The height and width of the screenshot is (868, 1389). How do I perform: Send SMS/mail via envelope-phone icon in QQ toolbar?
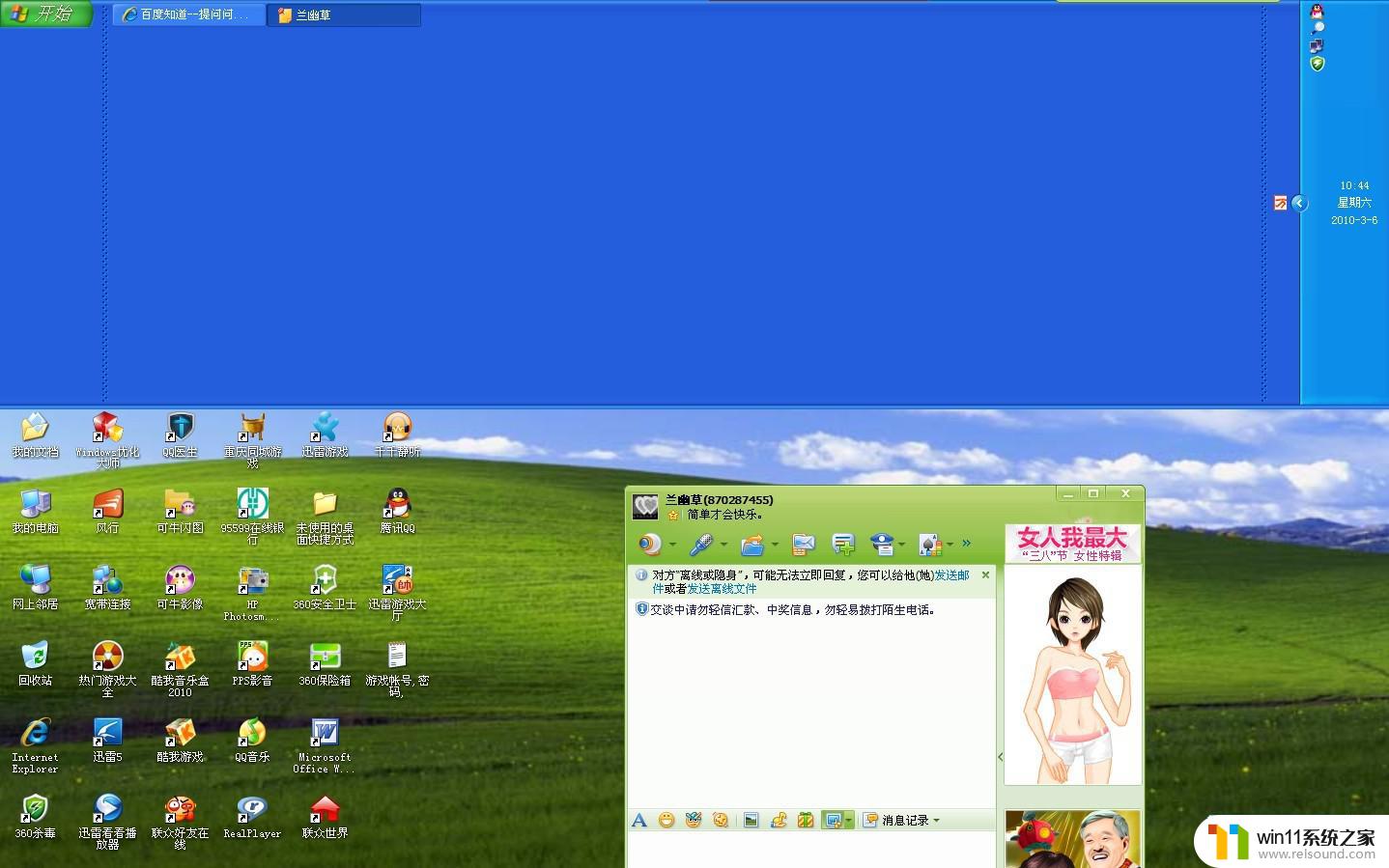[803, 545]
